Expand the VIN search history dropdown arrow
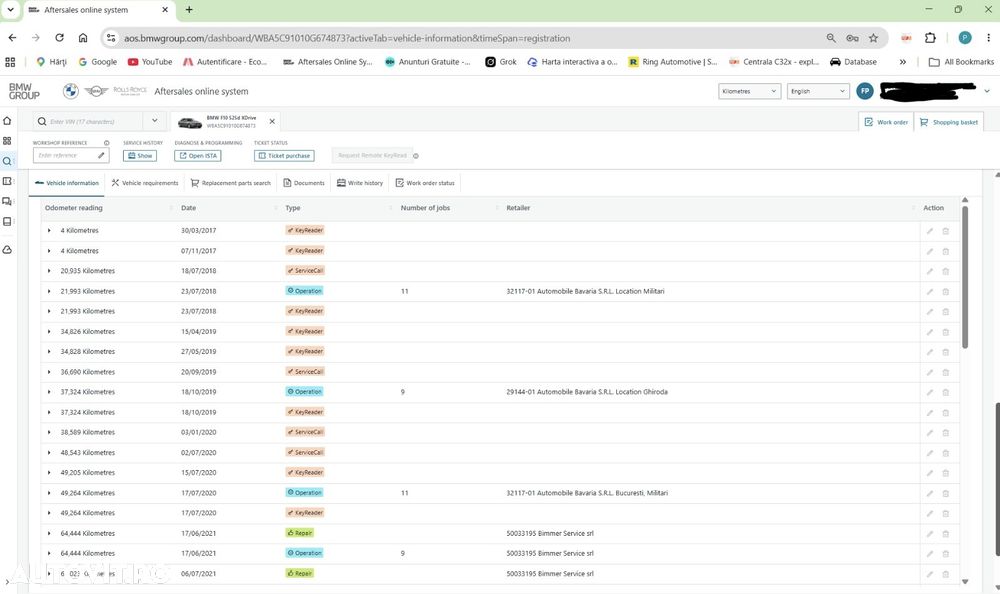This screenshot has height=594, width=1000. (x=154, y=121)
